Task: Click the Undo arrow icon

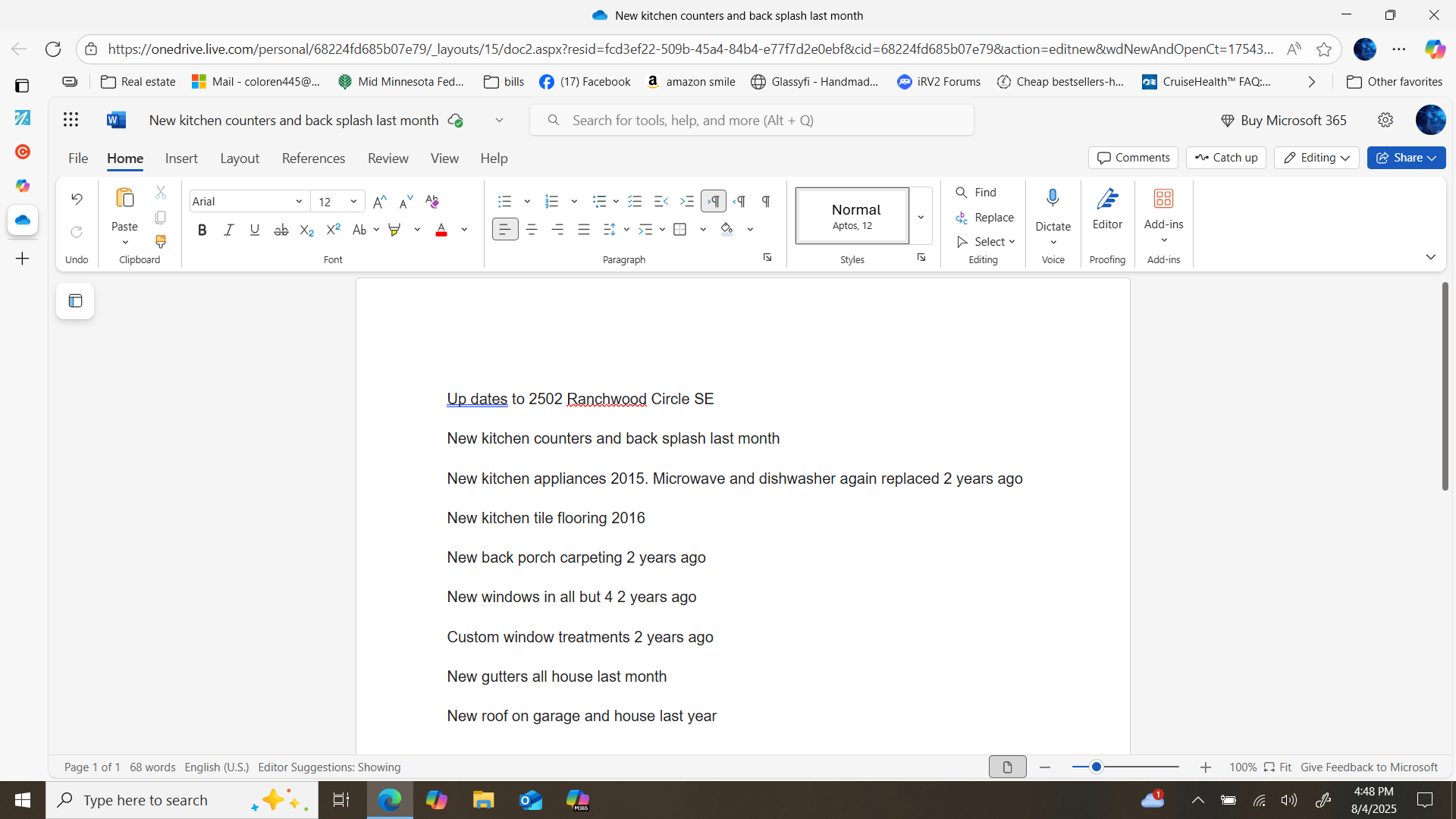Action: (77, 199)
